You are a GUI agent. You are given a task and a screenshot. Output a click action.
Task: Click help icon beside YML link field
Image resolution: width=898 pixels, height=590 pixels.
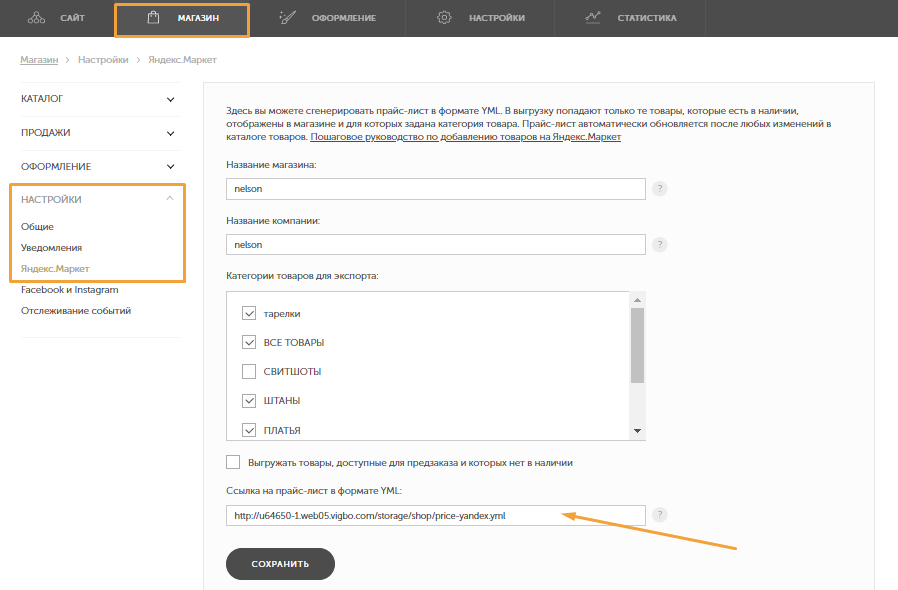point(660,515)
